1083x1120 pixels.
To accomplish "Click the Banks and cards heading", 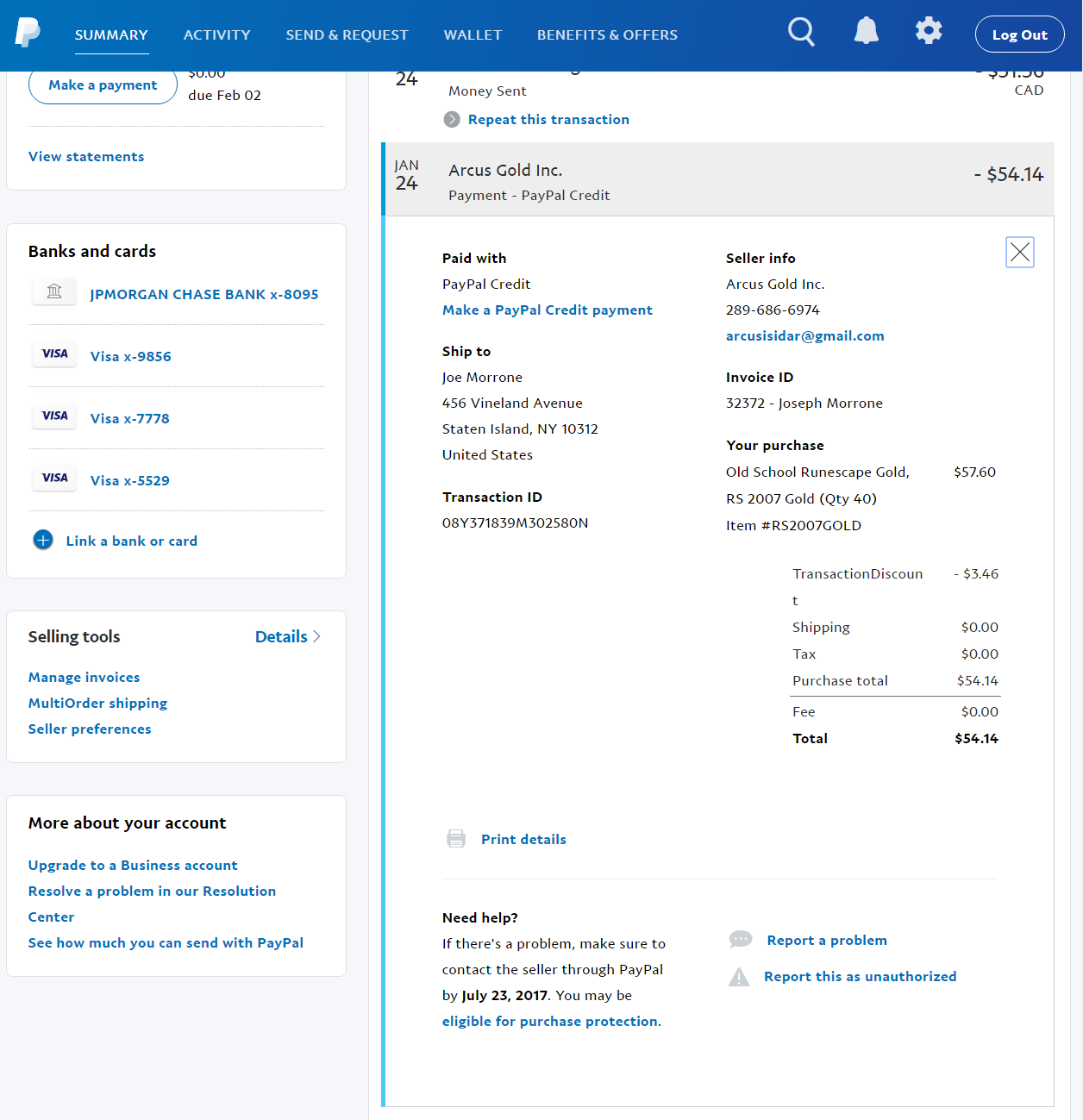I will [x=92, y=252].
